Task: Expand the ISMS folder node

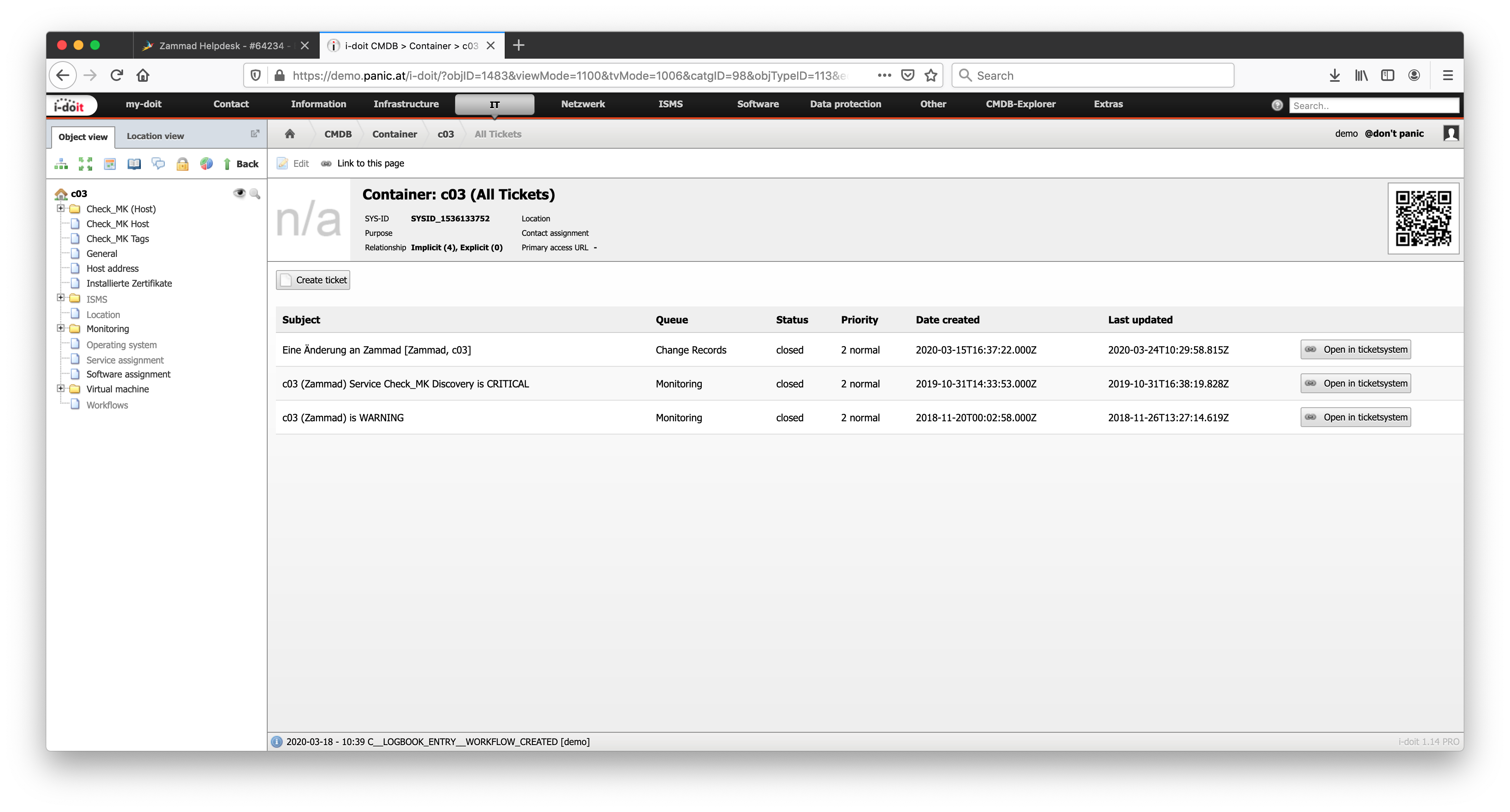Action: coord(60,298)
